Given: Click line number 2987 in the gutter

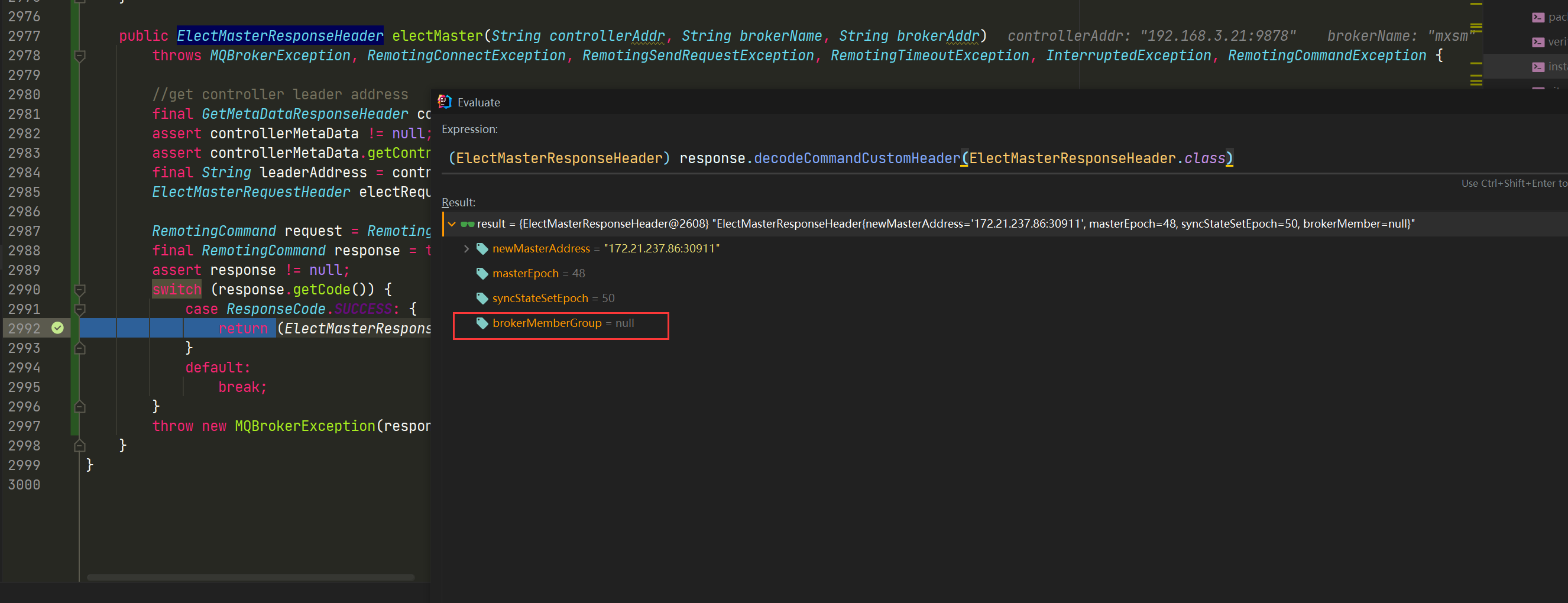Looking at the screenshot, I should 24,231.
